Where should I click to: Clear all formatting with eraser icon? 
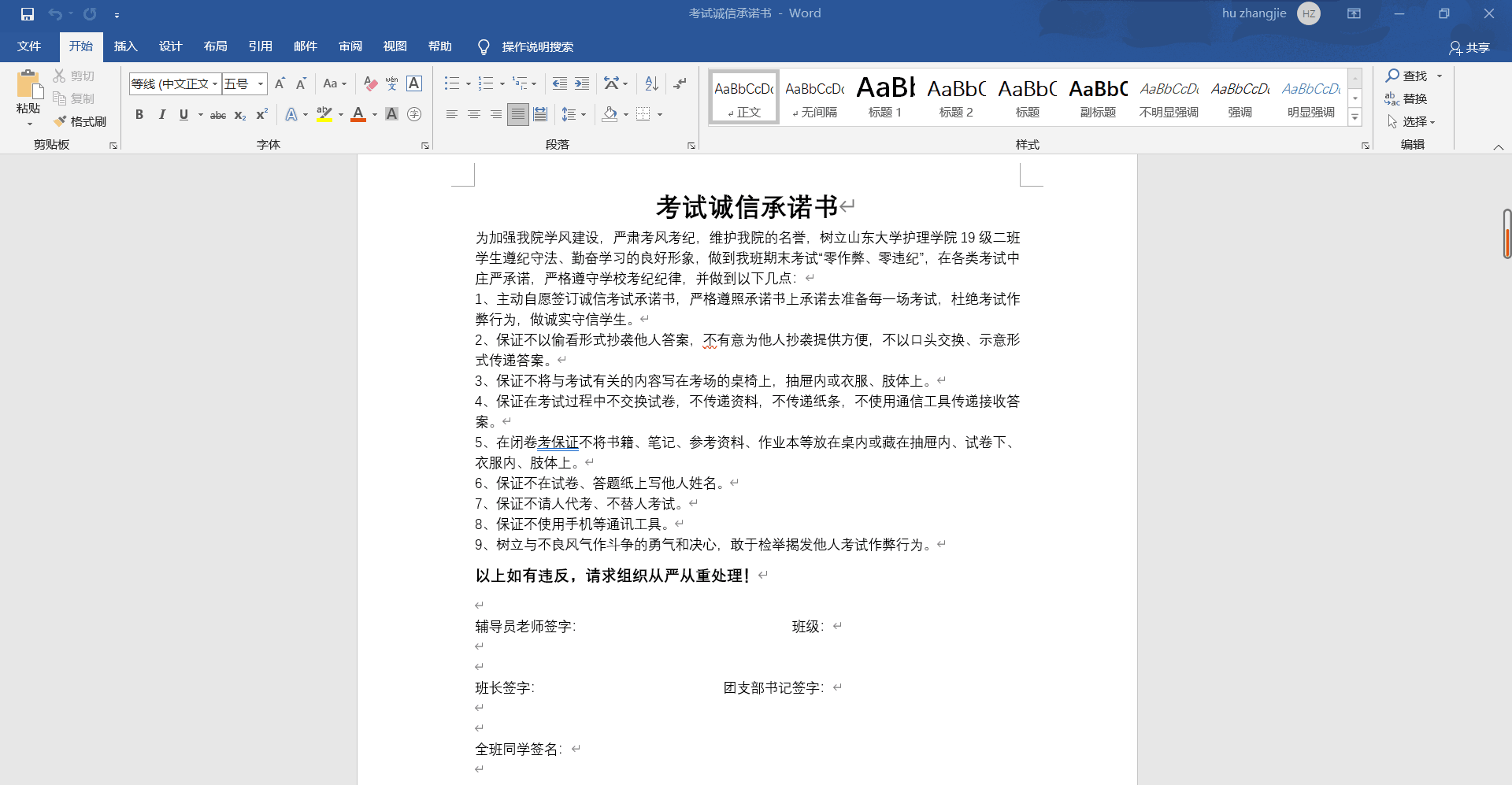pos(370,83)
